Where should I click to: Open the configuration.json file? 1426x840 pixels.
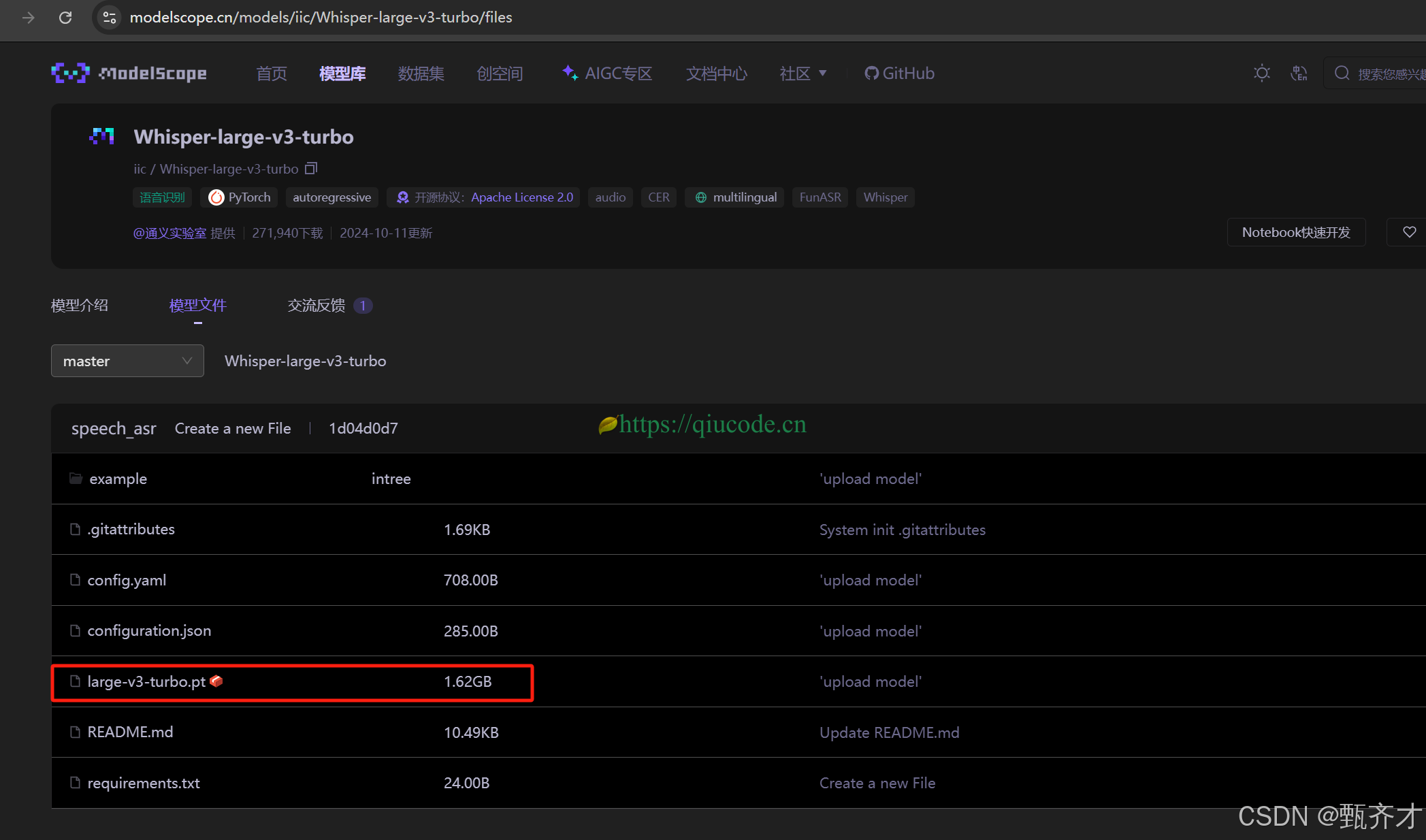(x=149, y=631)
